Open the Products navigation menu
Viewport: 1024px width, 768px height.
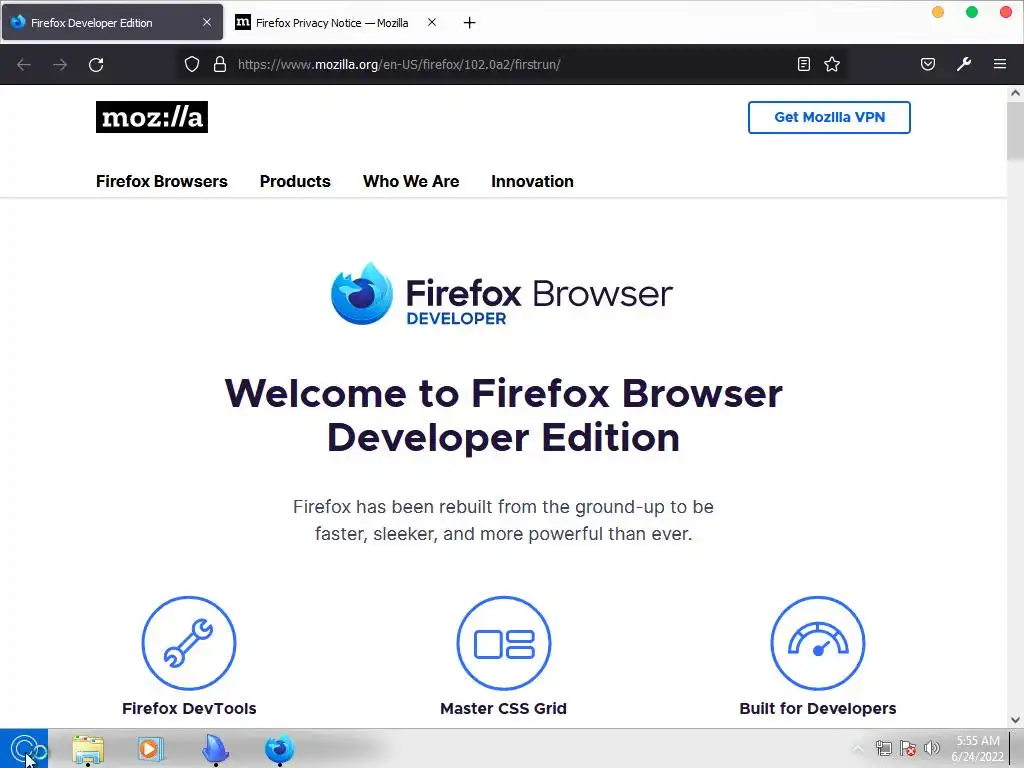coord(295,182)
